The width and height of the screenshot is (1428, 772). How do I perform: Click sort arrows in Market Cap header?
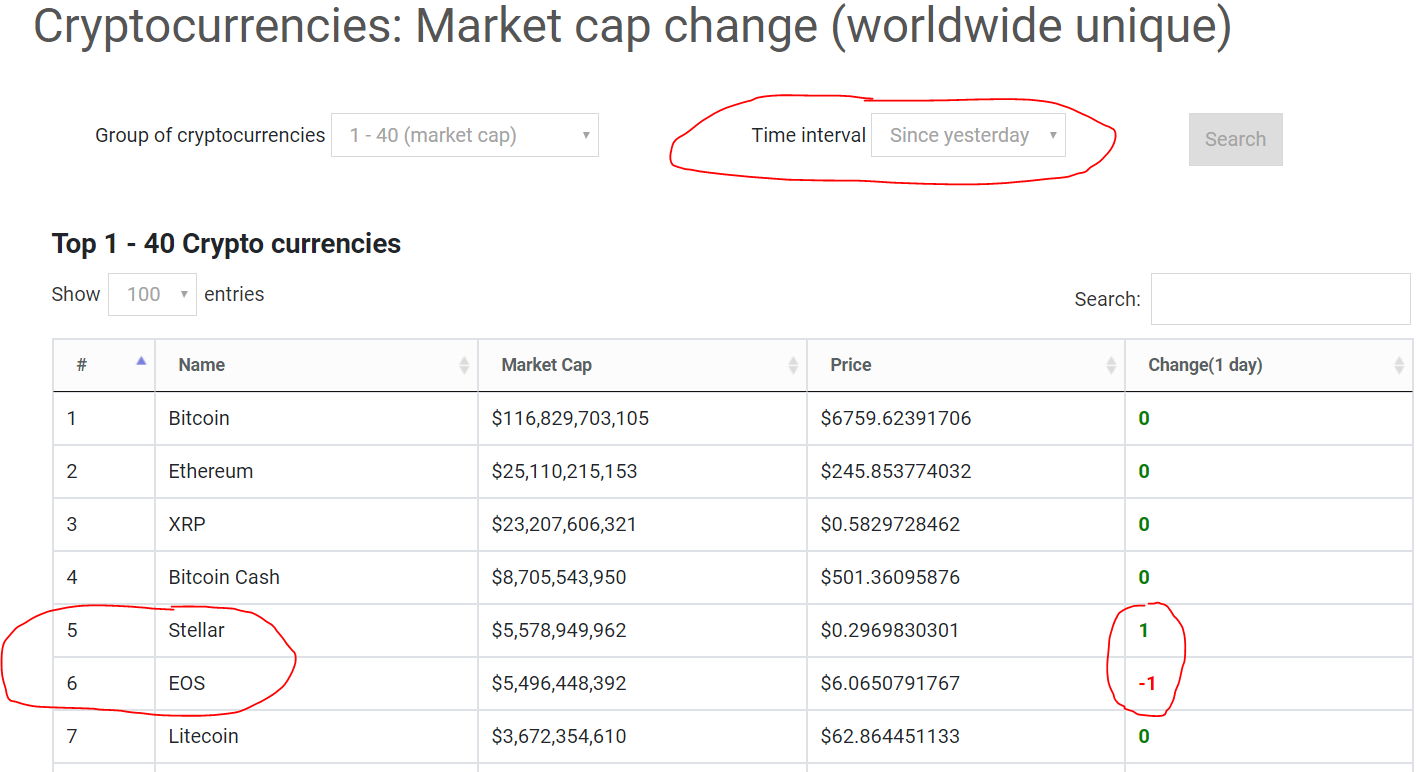click(793, 366)
